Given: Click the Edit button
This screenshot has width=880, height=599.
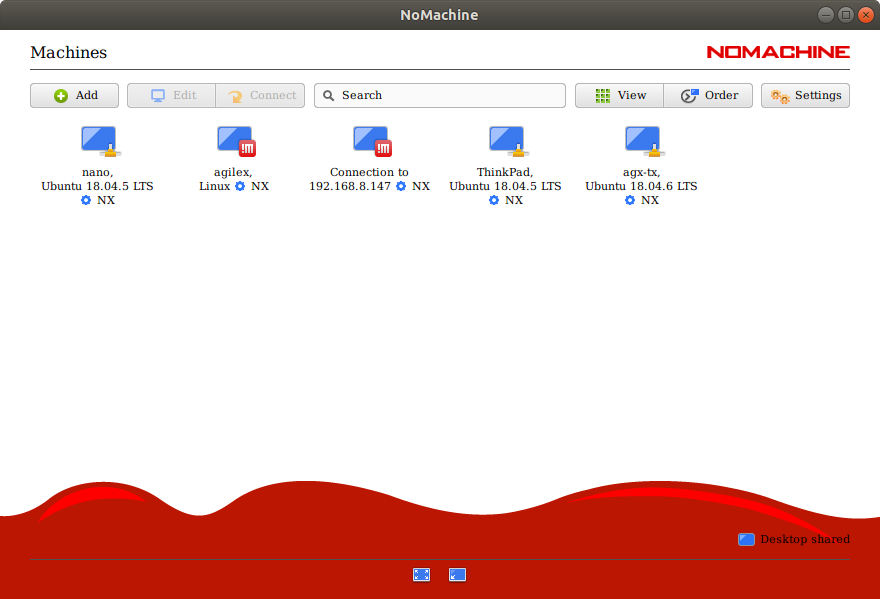Looking at the screenshot, I should [x=171, y=95].
